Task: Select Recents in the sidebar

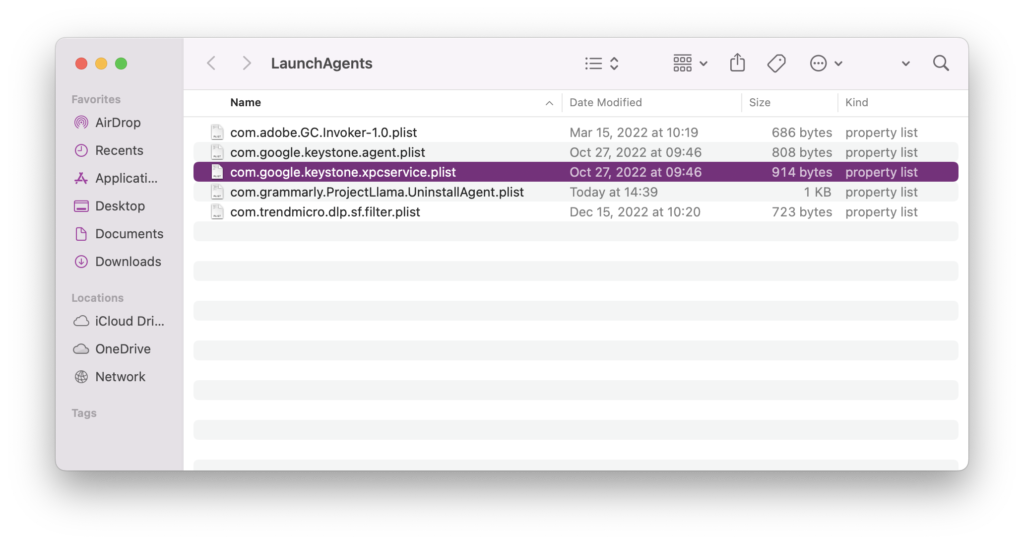Action: pyautogui.click(x=119, y=150)
